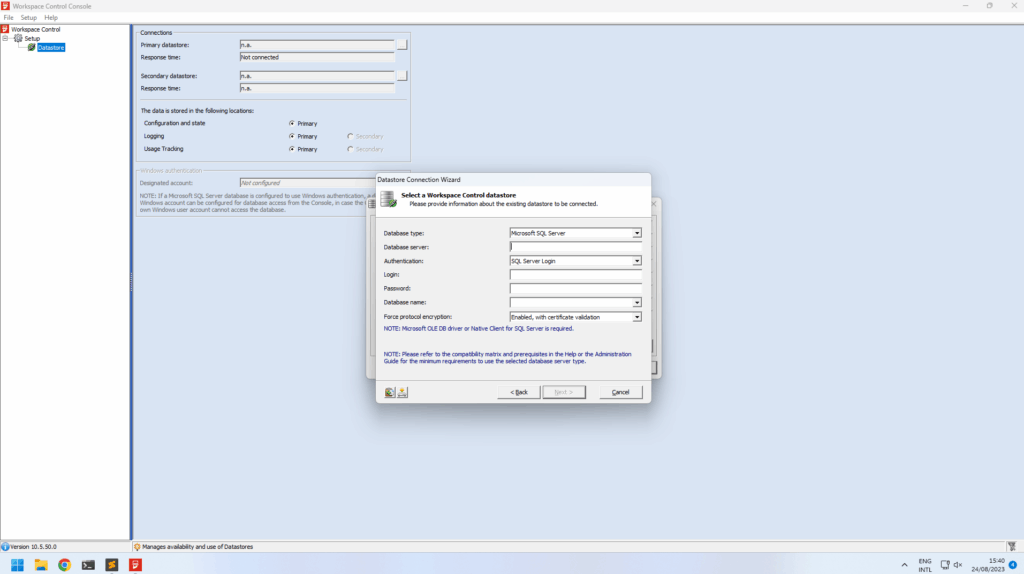Launch Google Chrome from the taskbar

[64, 565]
